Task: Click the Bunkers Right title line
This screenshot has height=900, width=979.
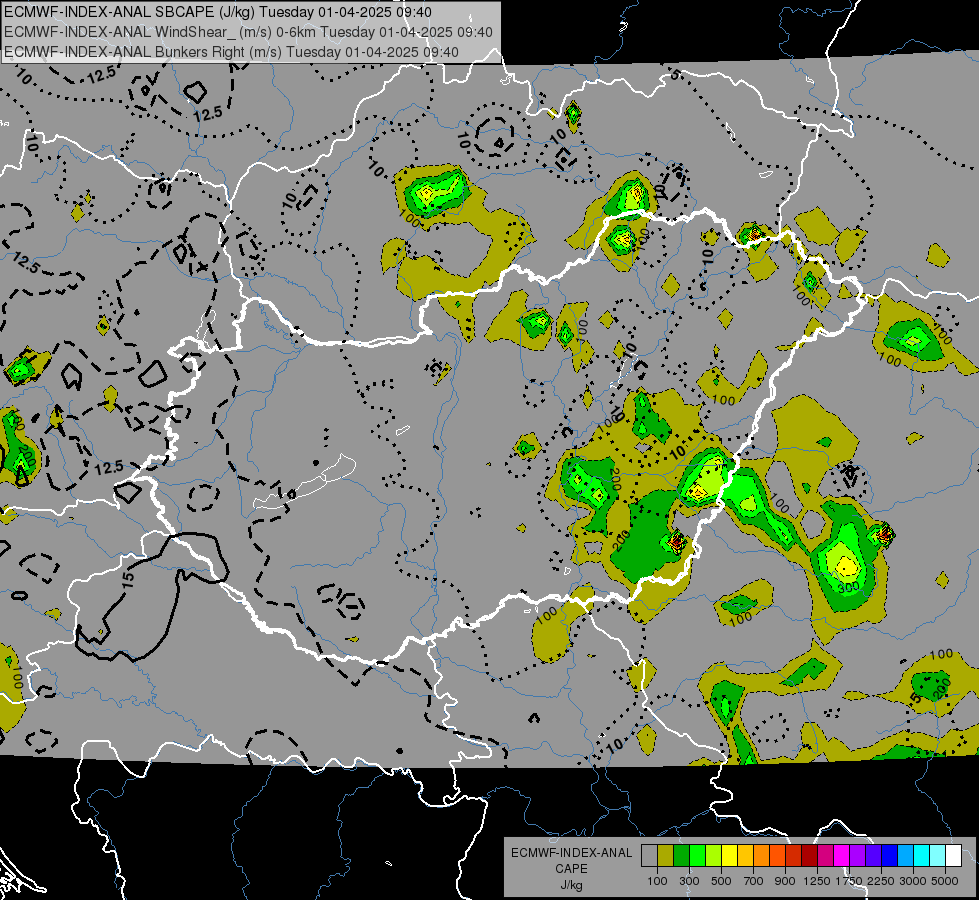Action: pyautogui.click(x=231, y=52)
